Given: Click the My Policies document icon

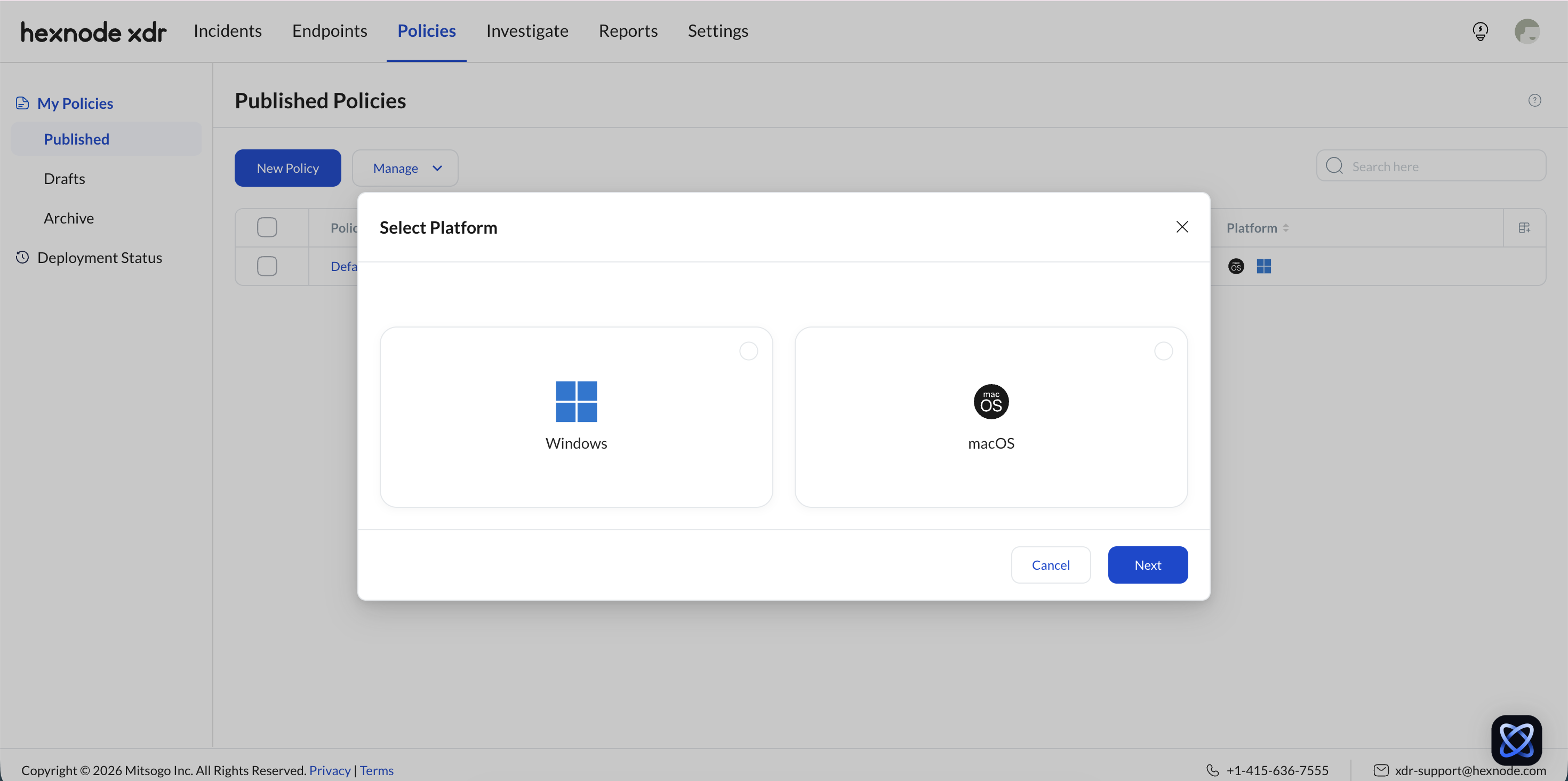Looking at the screenshot, I should (x=22, y=103).
